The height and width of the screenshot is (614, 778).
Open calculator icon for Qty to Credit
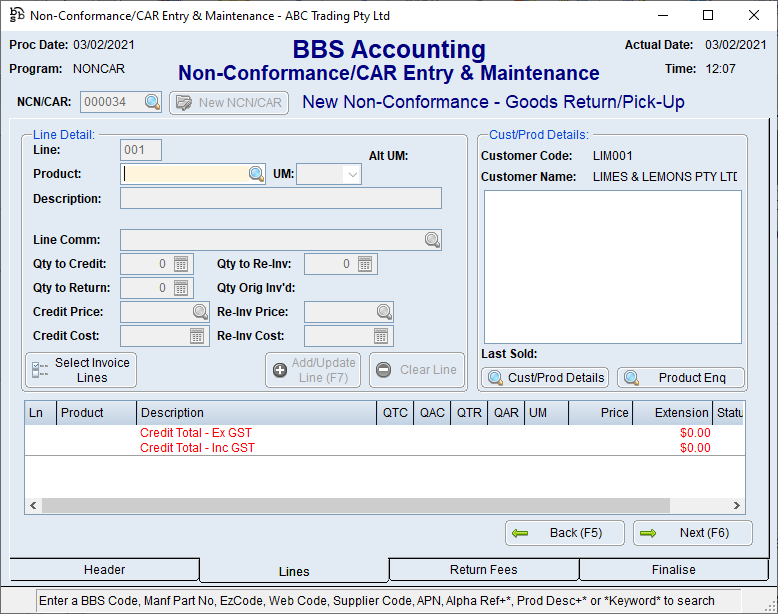(x=181, y=264)
